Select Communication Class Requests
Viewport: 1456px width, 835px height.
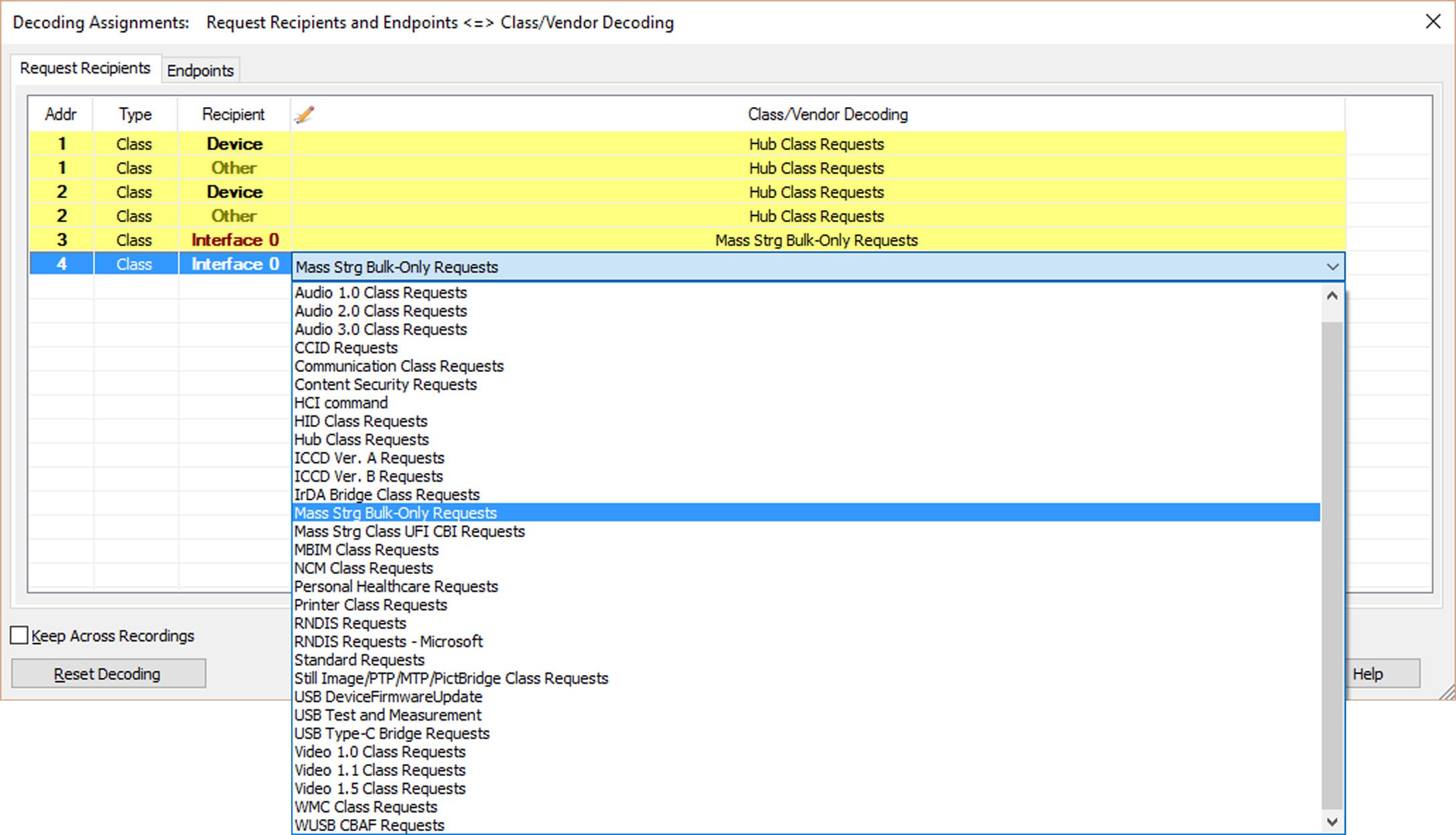[807, 366]
